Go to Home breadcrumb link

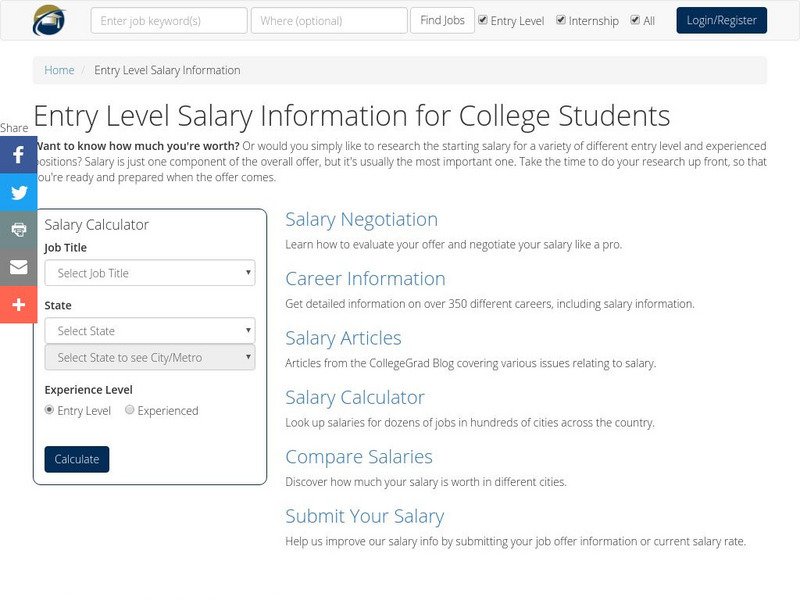pos(59,70)
